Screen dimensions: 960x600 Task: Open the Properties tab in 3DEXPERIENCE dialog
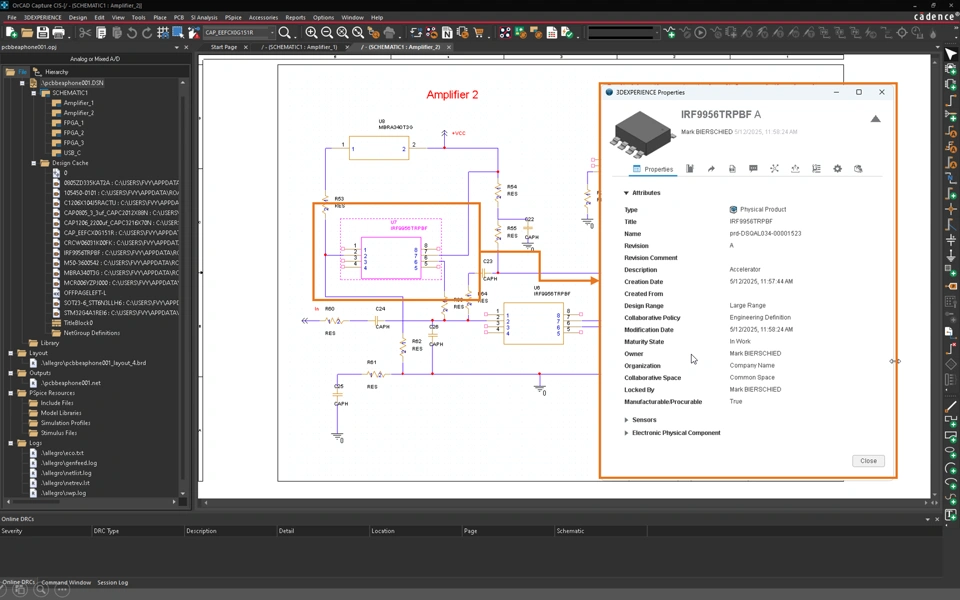point(653,169)
